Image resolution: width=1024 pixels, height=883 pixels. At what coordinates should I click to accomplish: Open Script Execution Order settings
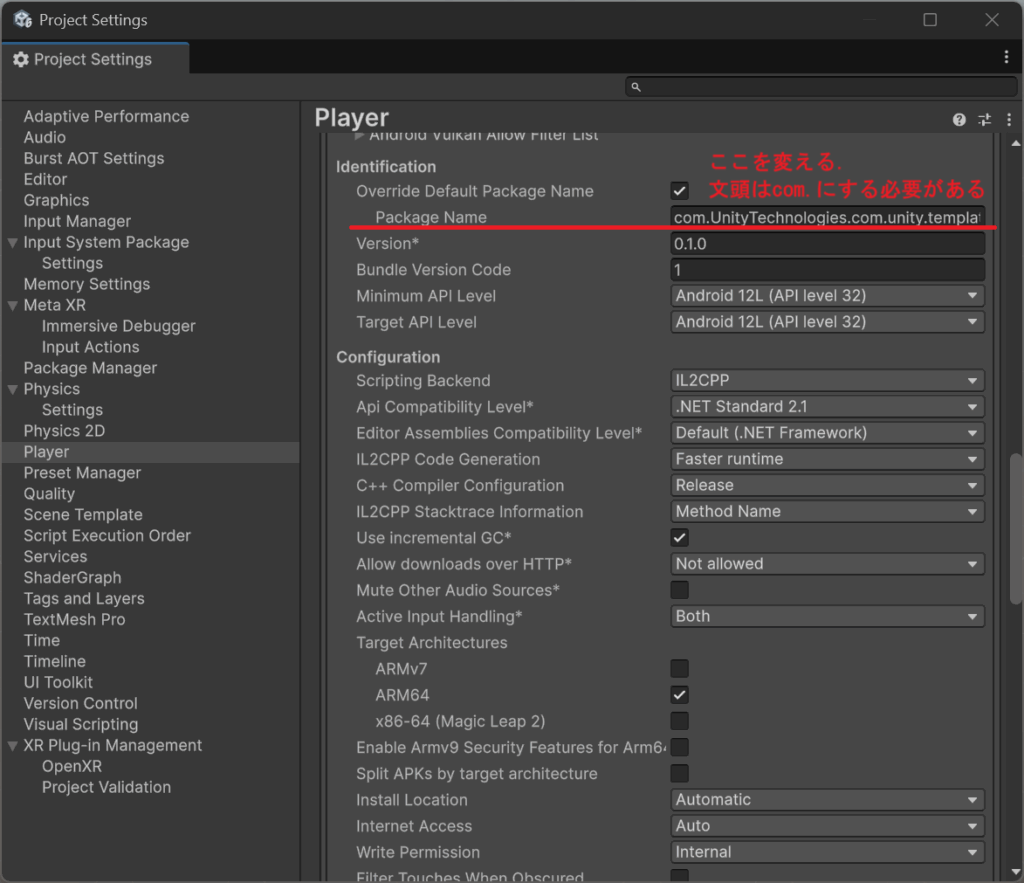click(x=107, y=536)
